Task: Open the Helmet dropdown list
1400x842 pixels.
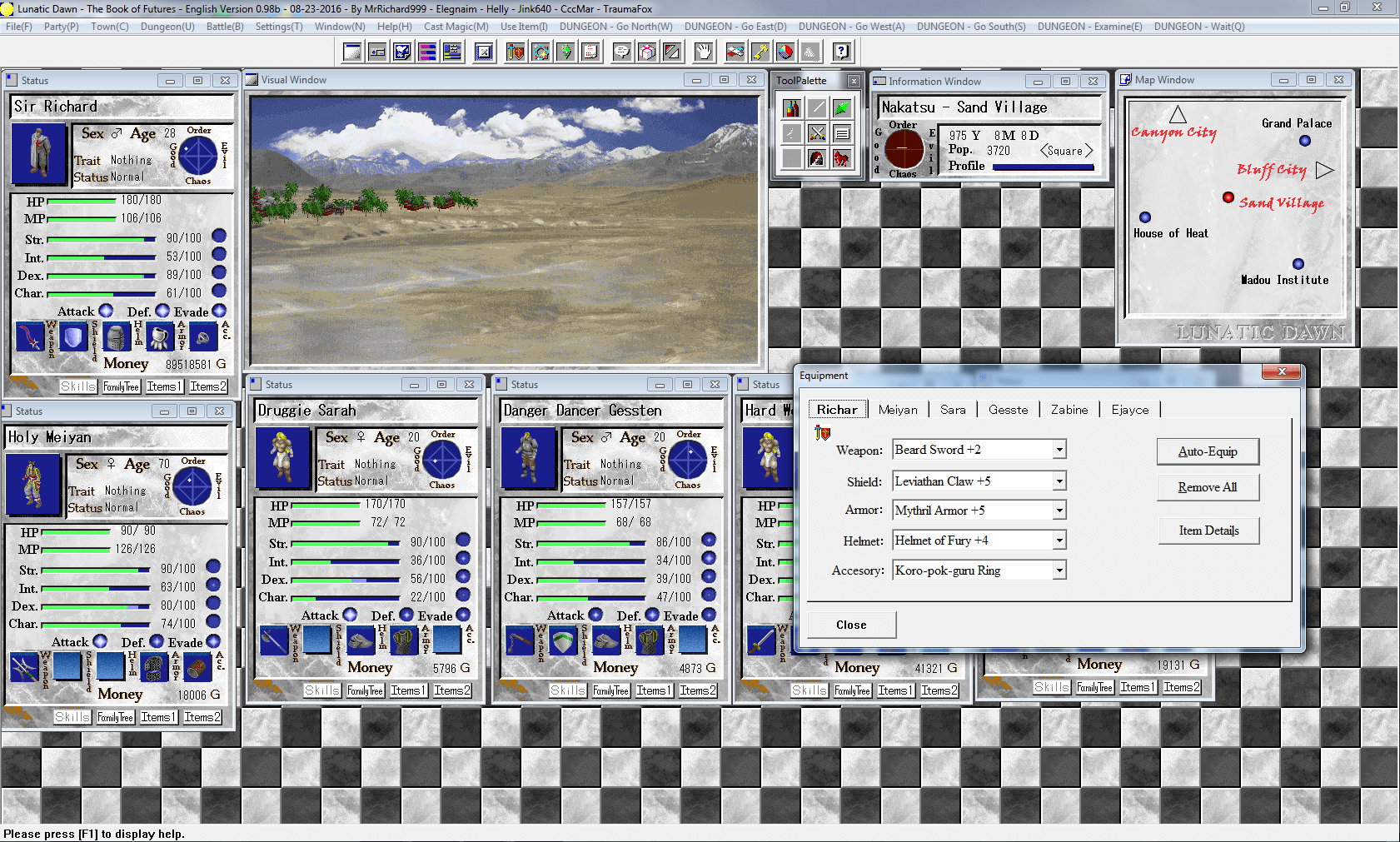Action: (1059, 541)
